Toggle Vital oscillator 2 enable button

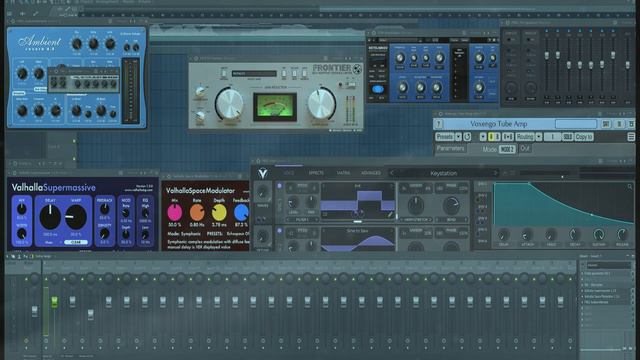point(280,231)
